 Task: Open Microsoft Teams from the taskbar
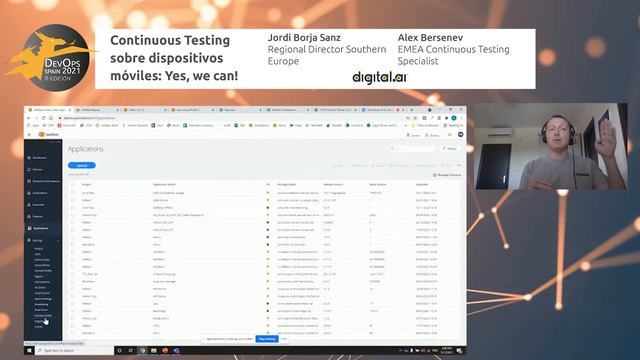(176, 350)
